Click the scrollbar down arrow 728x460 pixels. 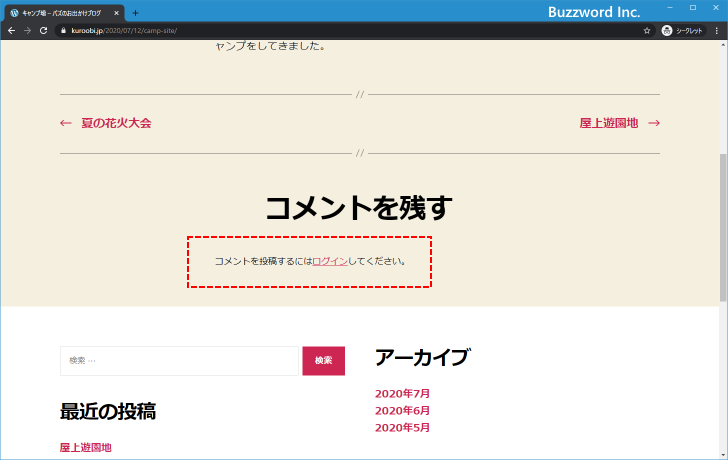[x=723, y=455]
